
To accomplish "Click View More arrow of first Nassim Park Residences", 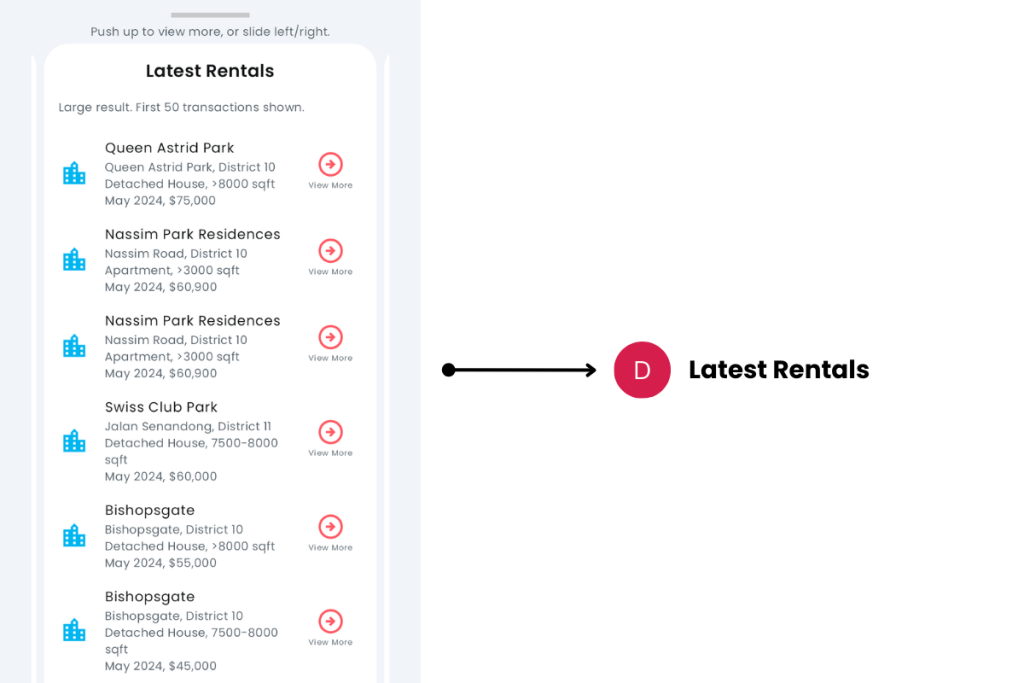I will tap(330, 251).
